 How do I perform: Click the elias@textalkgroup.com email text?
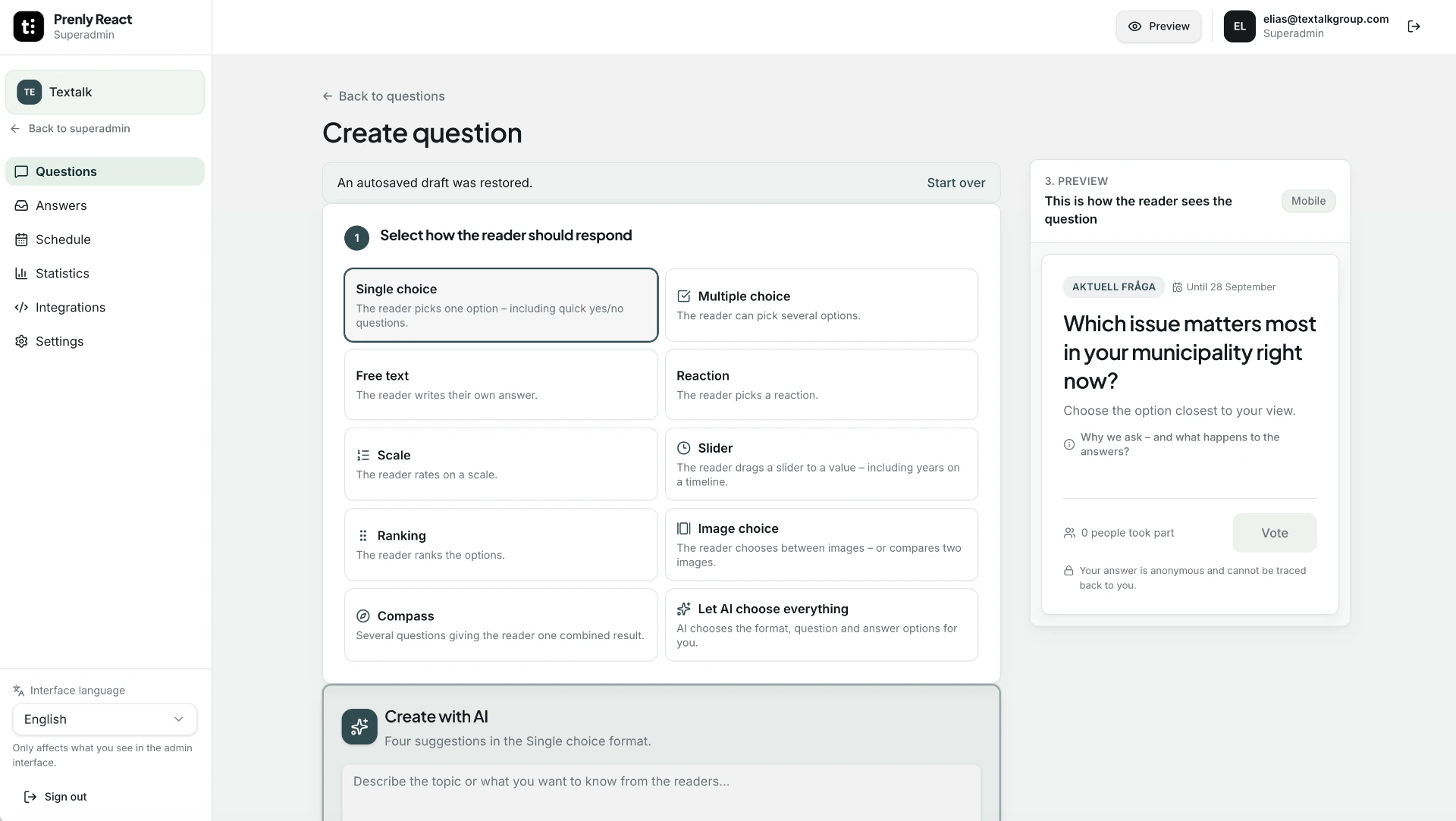click(x=1326, y=19)
